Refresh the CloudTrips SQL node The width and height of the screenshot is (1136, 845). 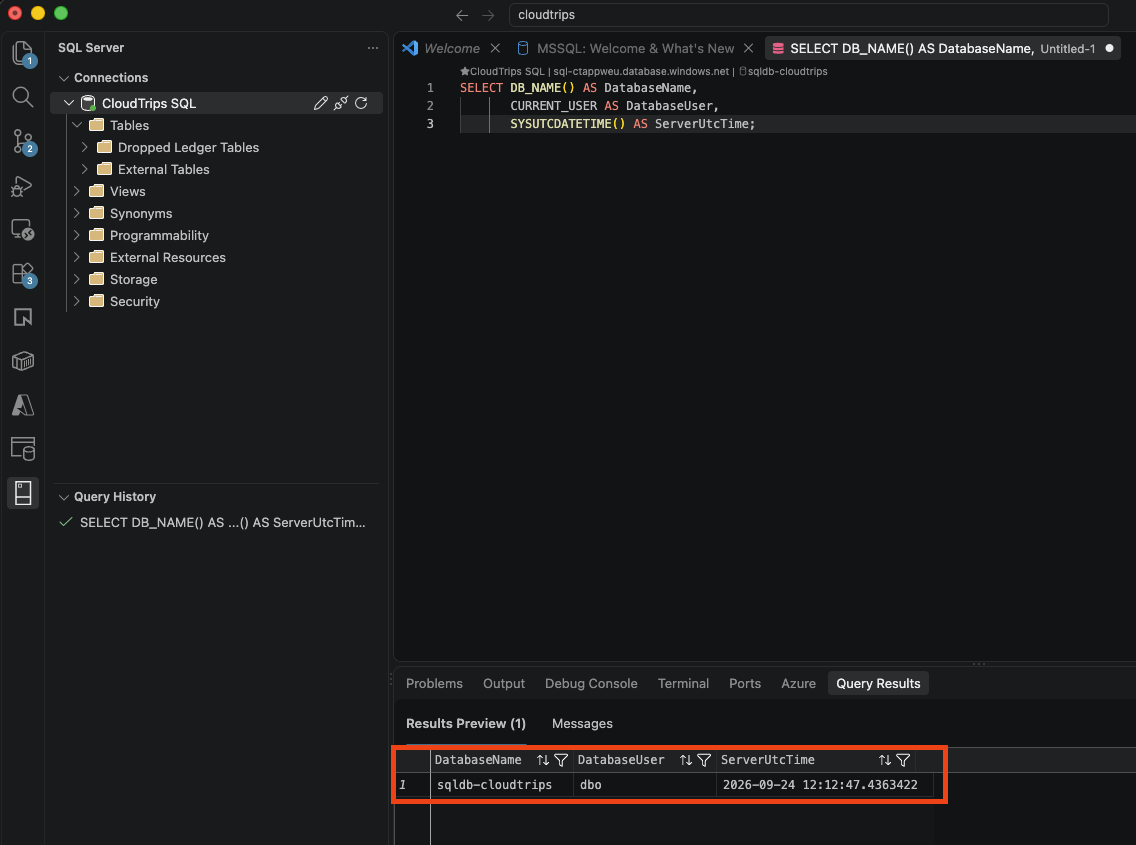[x=361, y=103]
